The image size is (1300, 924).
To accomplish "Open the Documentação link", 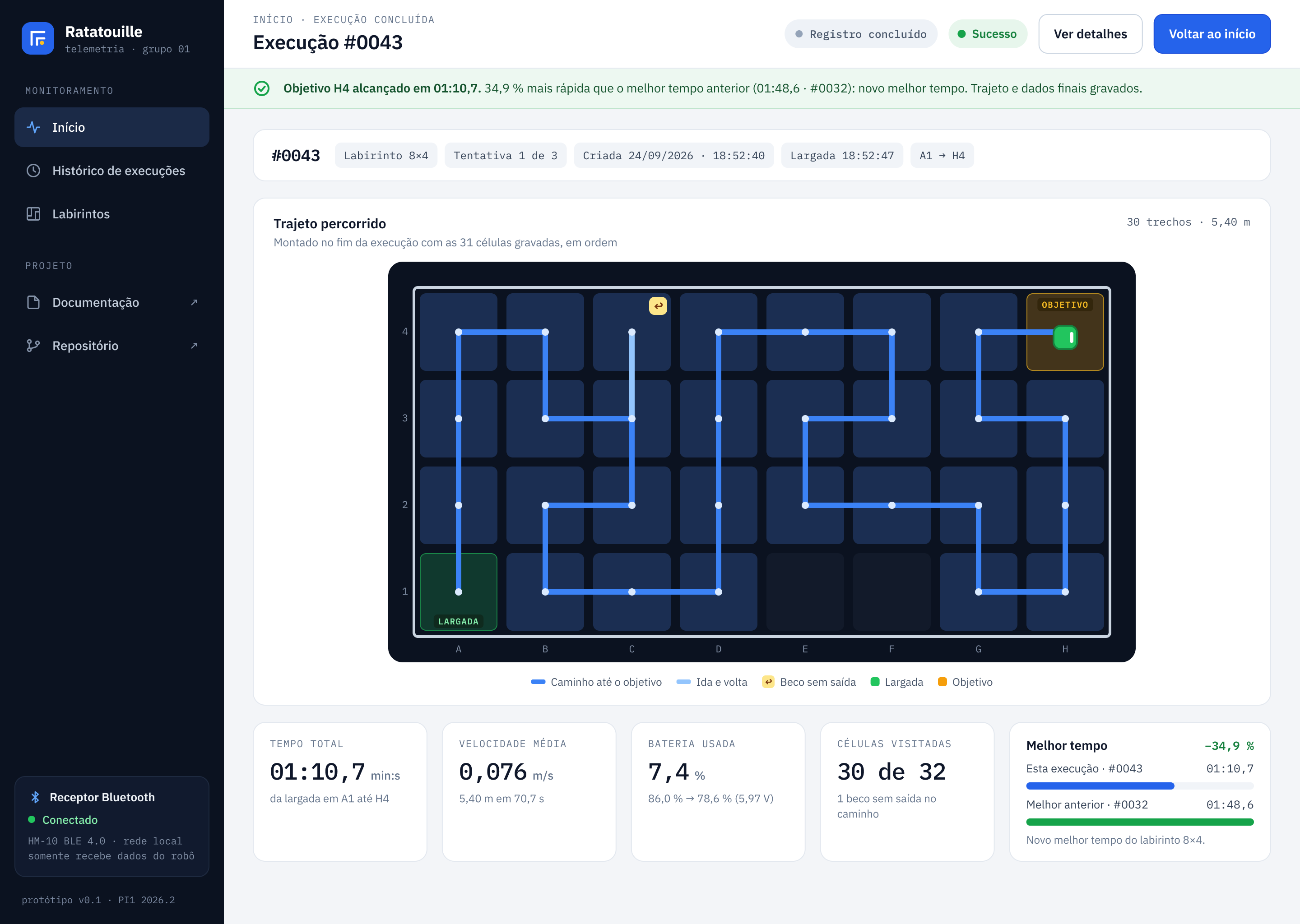I will 111,302.
